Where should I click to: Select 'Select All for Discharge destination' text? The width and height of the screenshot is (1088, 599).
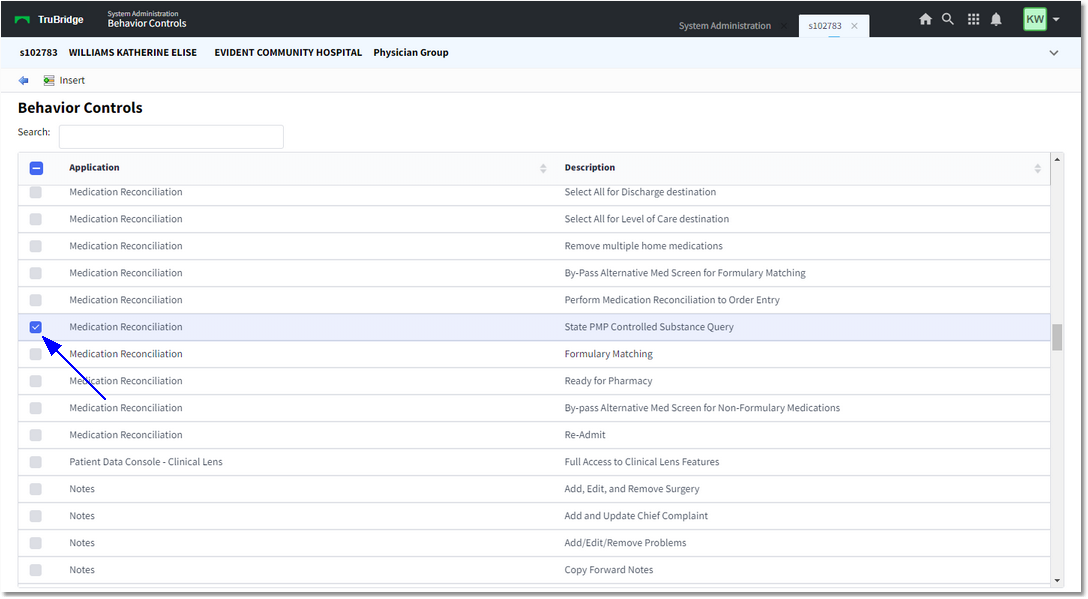(x=640, y=192)
